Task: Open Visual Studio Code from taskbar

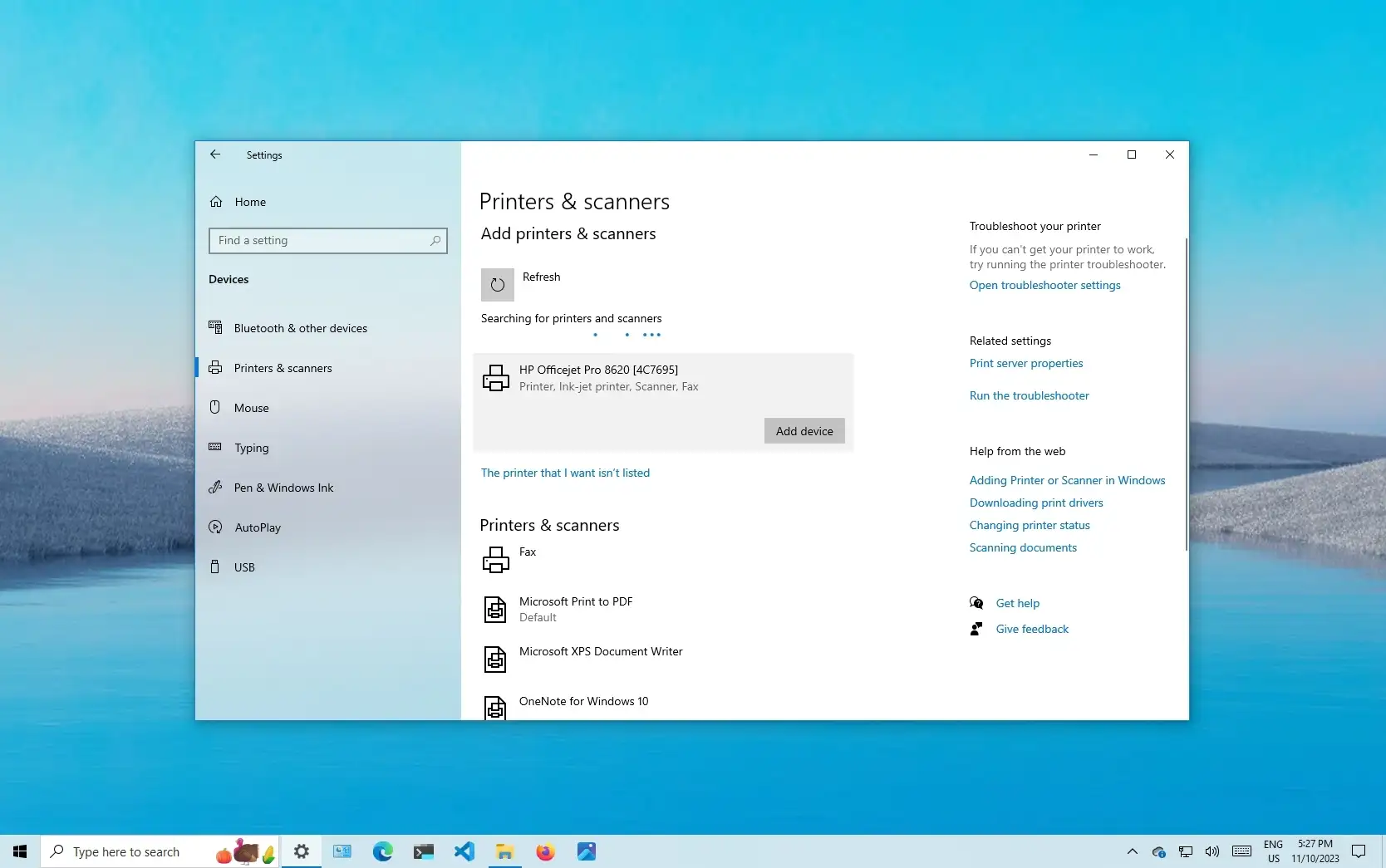Action: [x=464, y=851]
